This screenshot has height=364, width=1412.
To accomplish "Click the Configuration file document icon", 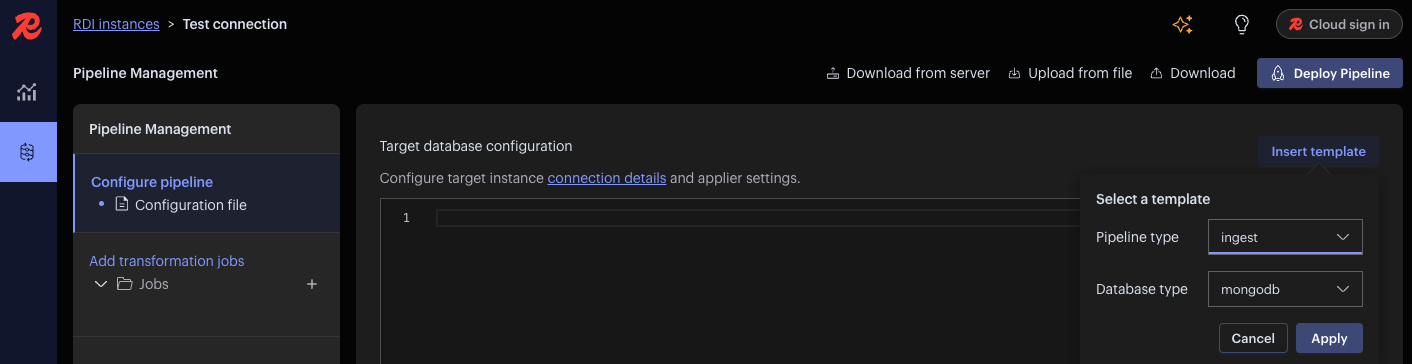I will point(122,204).
